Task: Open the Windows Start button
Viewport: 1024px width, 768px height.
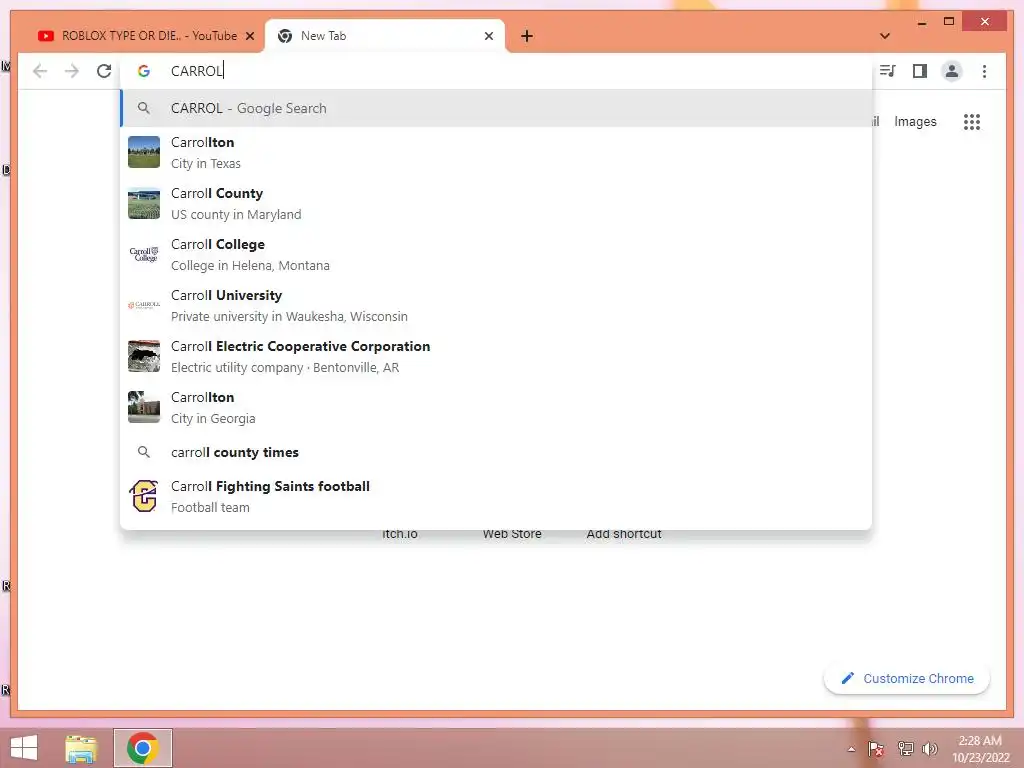Action: pyautogui.click(x=24, y=748)
